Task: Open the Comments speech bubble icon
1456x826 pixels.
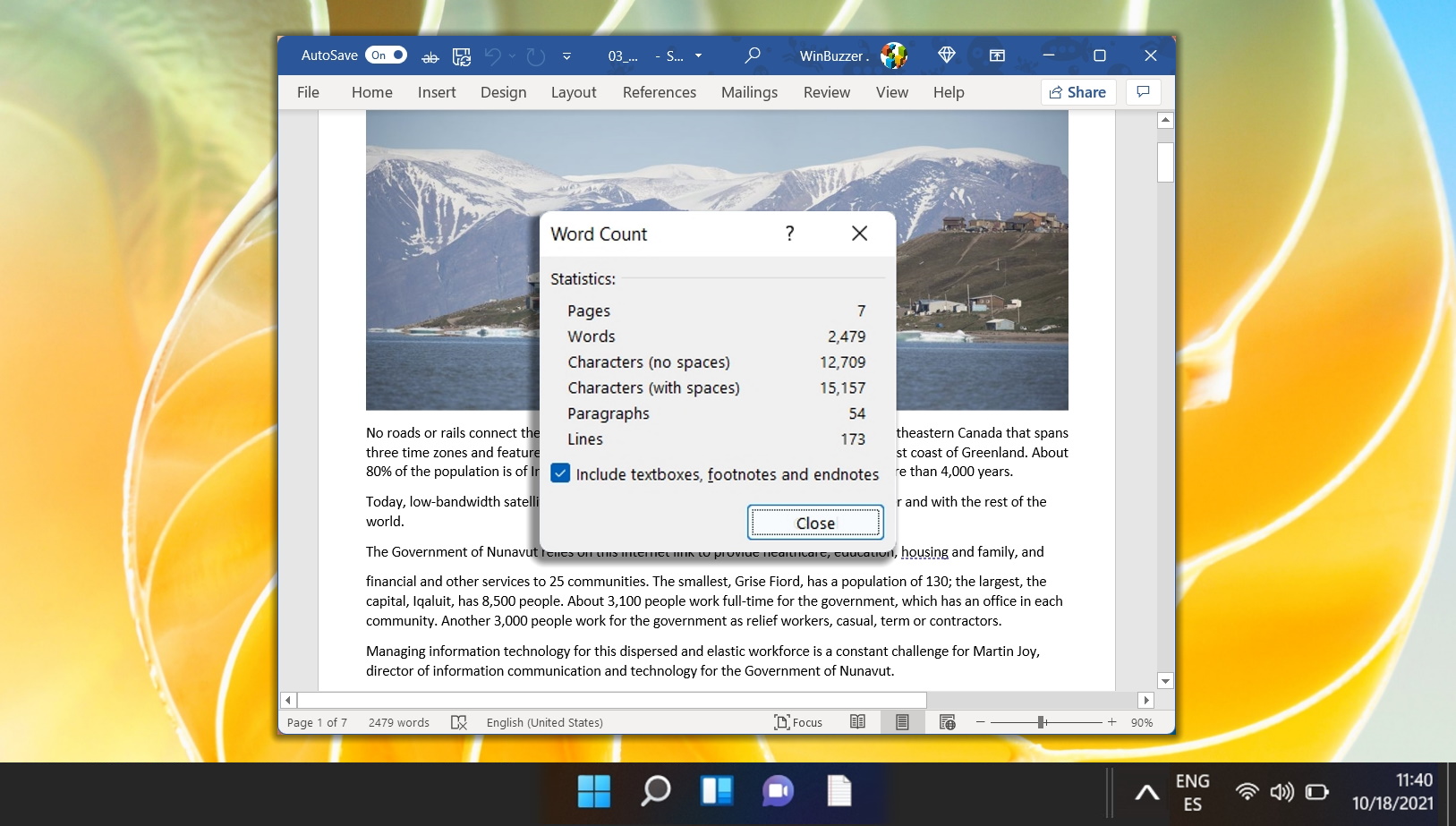Action: 1143,92
